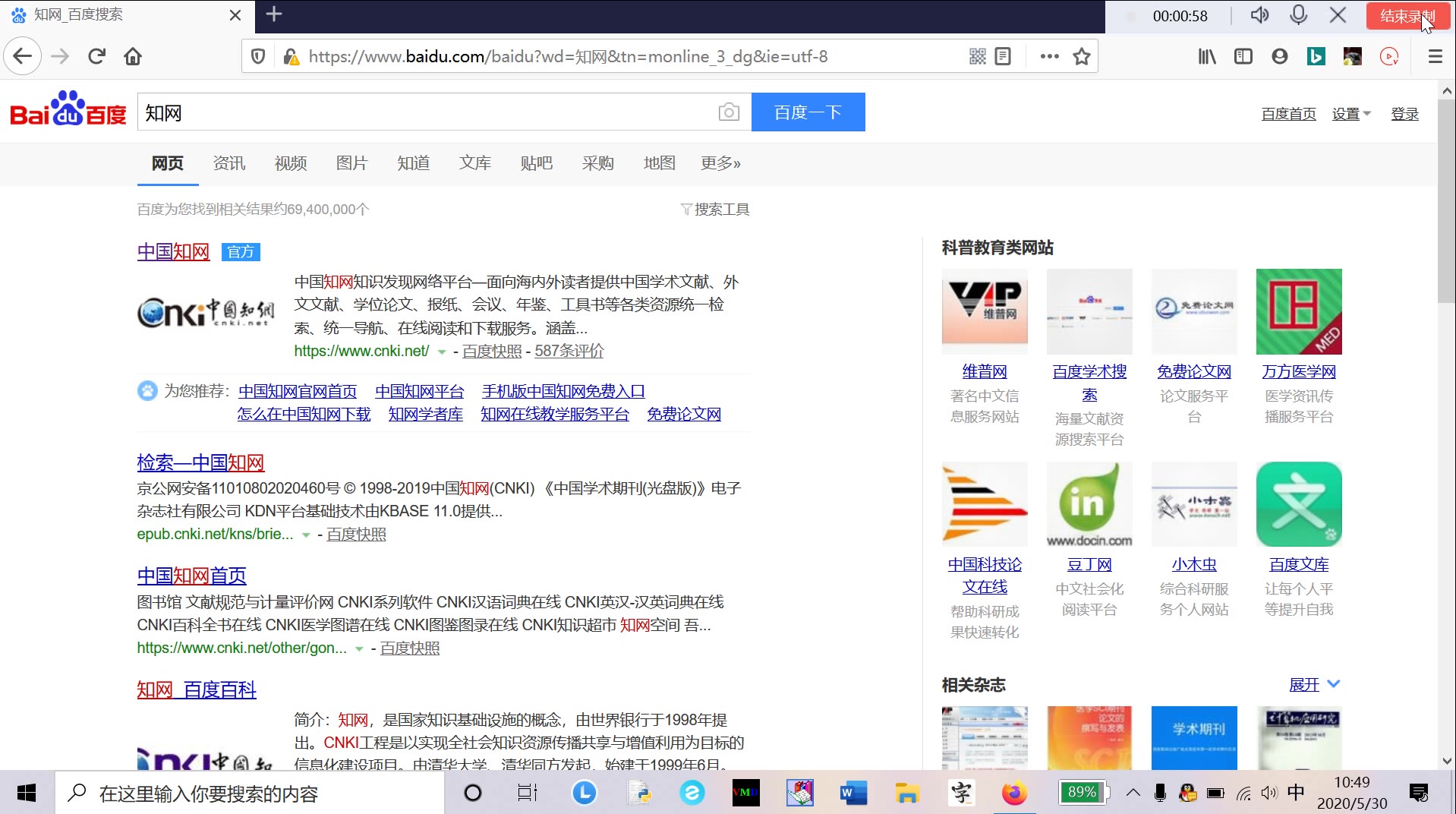Viewport: 1456px width, 814px height.
Task: Click the CNKI 中国知网 logo thumbnail
Action: pos(206,311)
